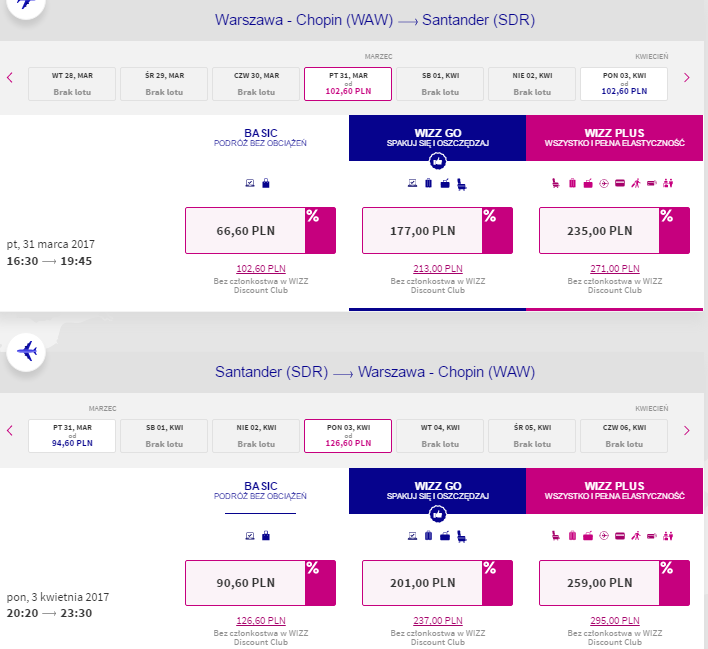Click refund card icon under return WIZZ PLUS

click(620, 536)
